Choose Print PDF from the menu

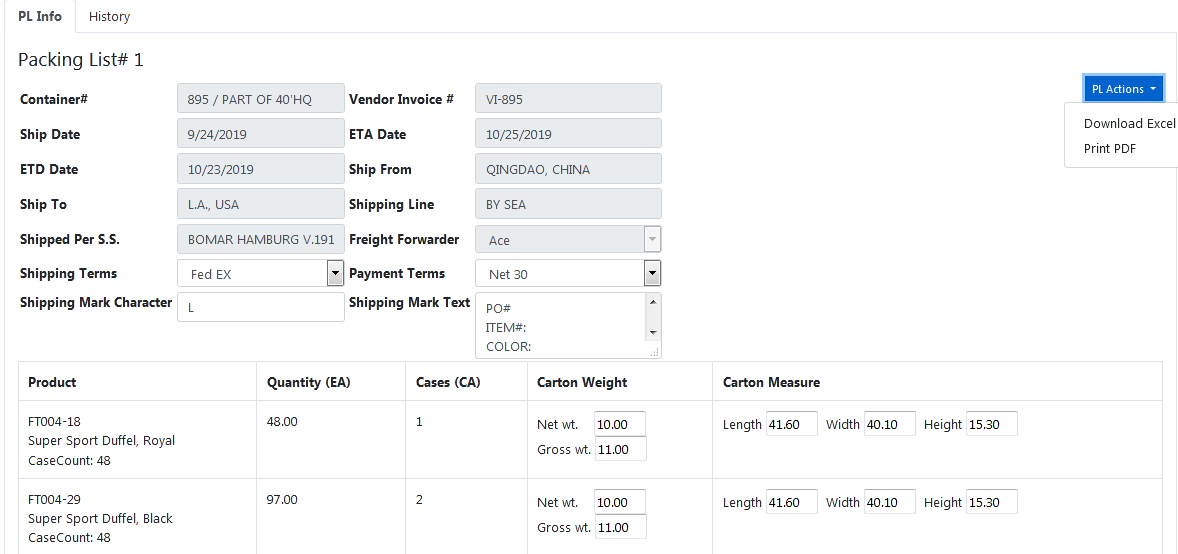point(1110,149)
